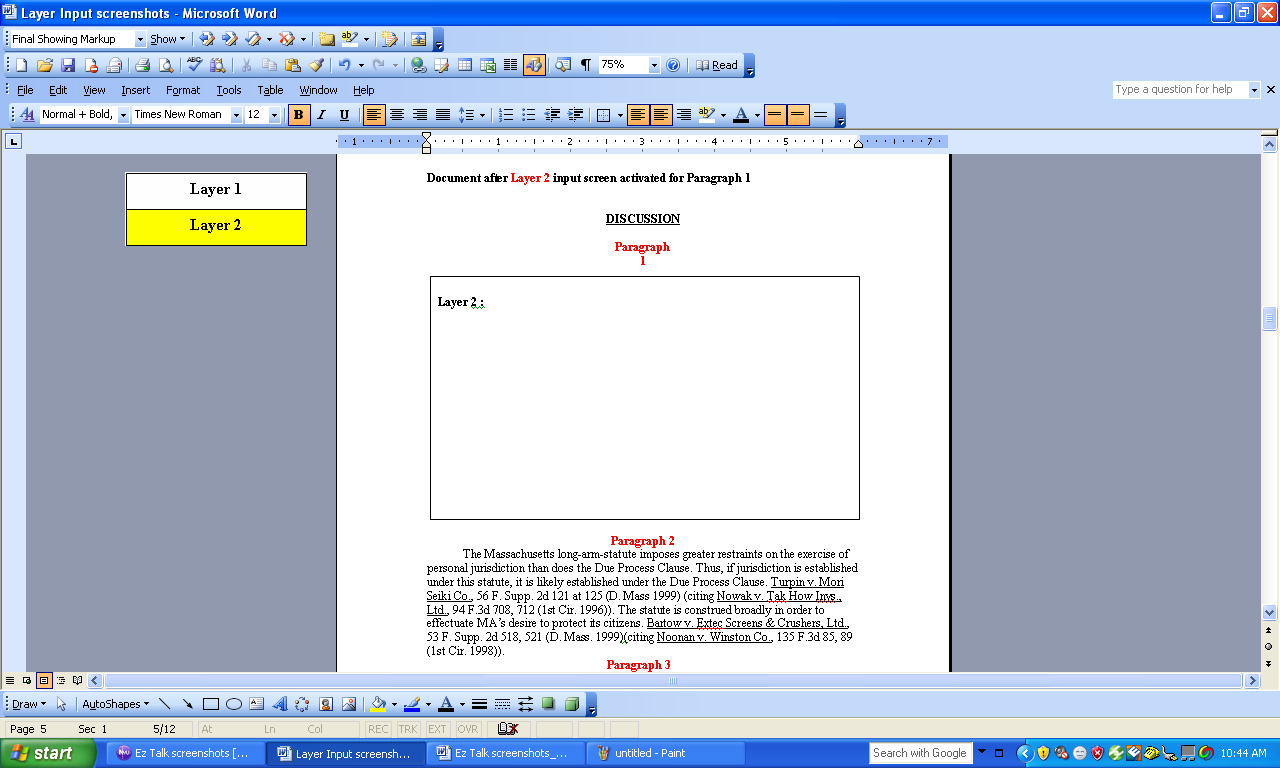Click the Insert Table icon
This screenshot has width=1280, height=768.
coord(465,65)
